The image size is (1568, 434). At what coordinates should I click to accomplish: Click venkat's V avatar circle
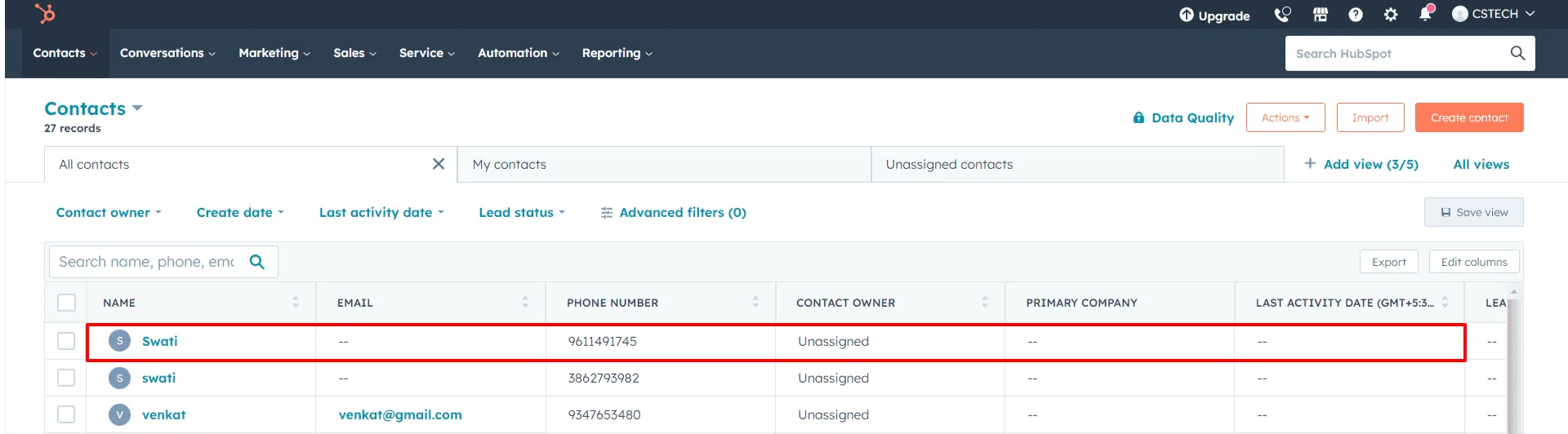[x=119, y=414]
